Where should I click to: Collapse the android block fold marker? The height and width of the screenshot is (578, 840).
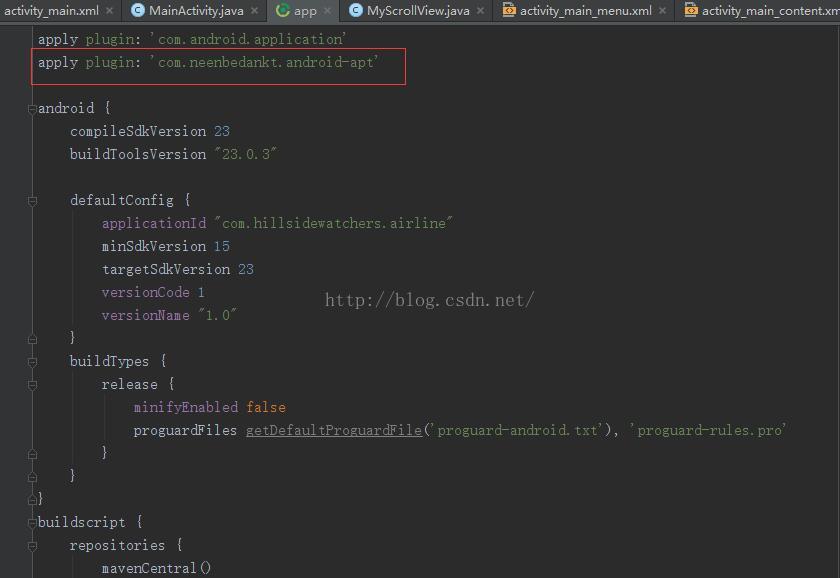[x=32, y=109]
